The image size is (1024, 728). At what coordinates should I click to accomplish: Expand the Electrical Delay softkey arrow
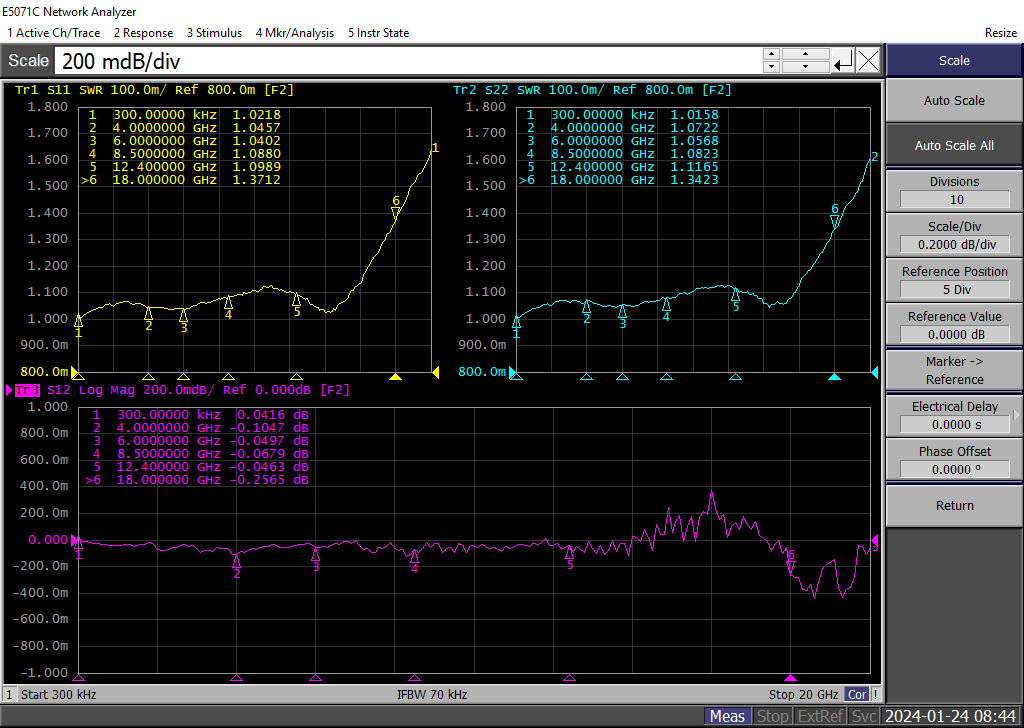point(1016,415)
